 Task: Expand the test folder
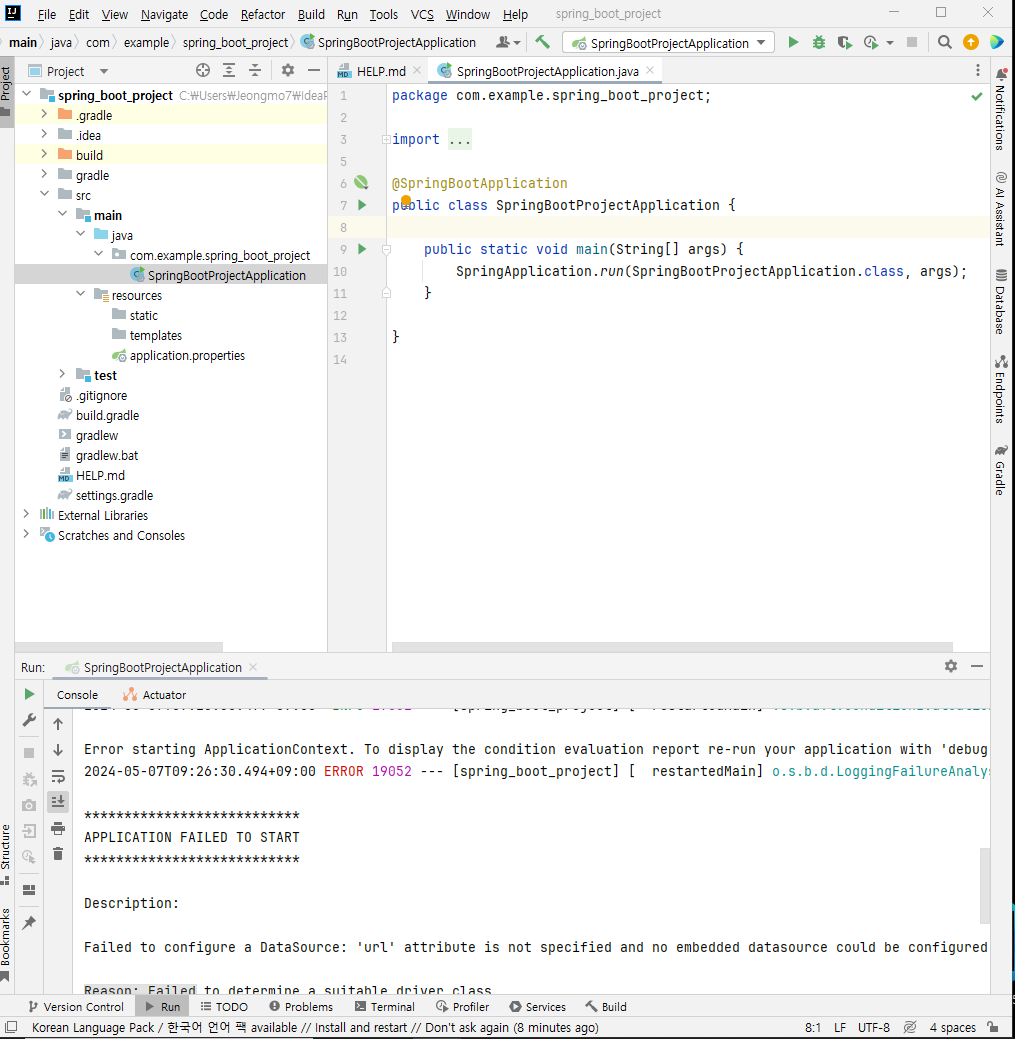click(x=62, y=374)
